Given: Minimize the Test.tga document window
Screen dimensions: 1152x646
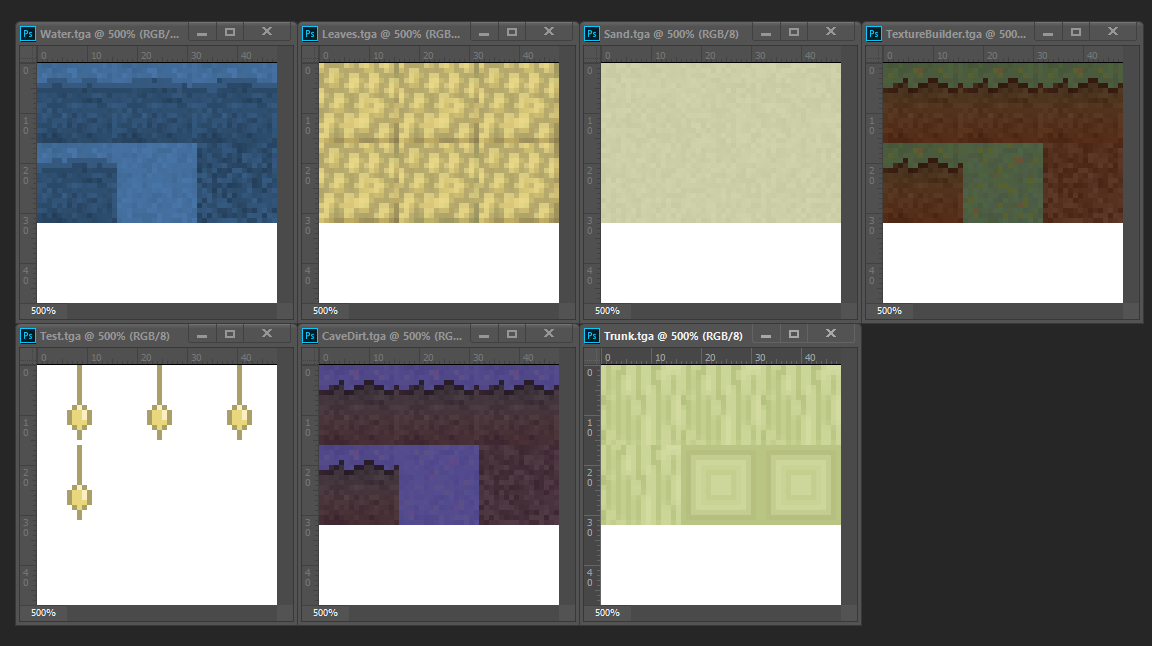Looking at the screenshot, I should [202, 335].
